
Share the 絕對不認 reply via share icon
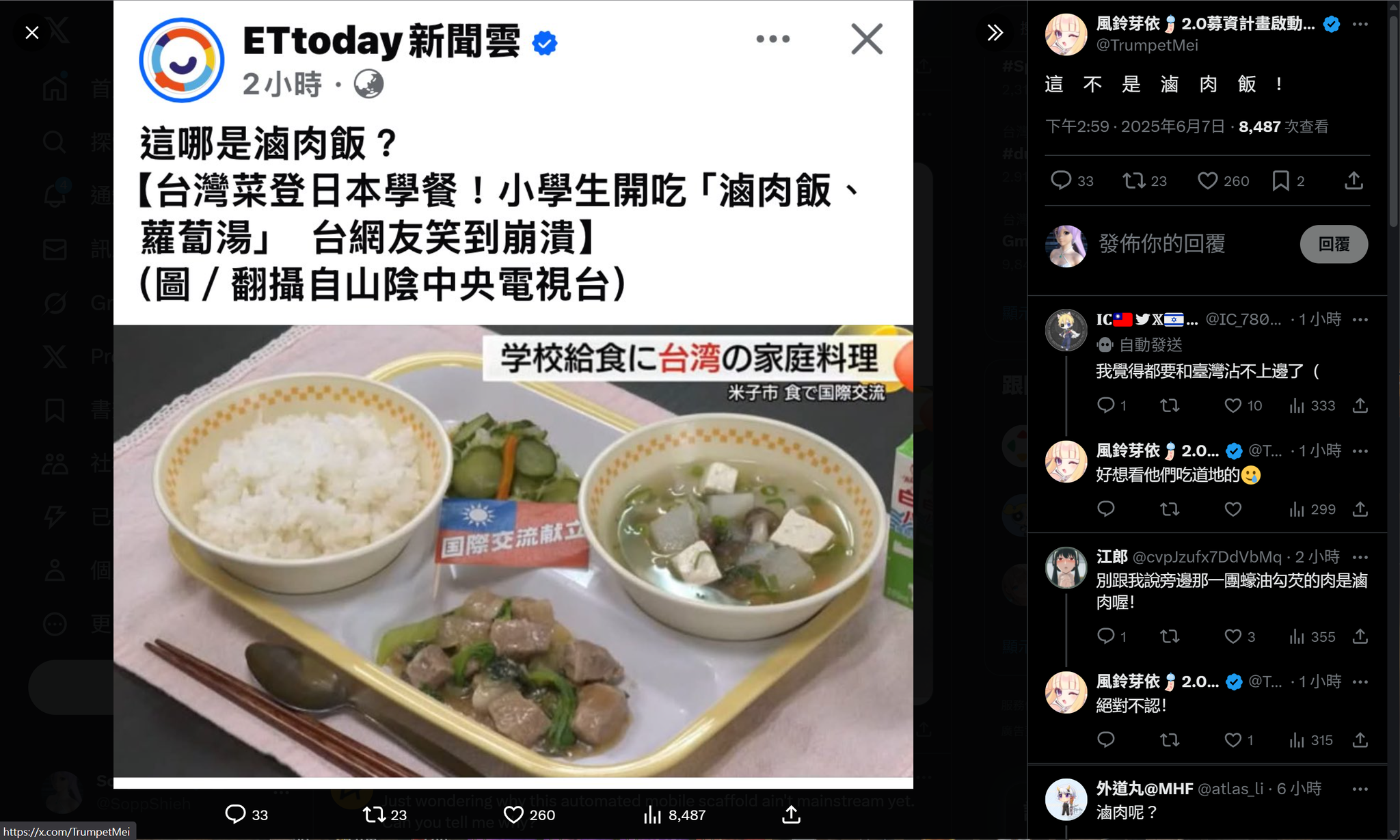1360,740
